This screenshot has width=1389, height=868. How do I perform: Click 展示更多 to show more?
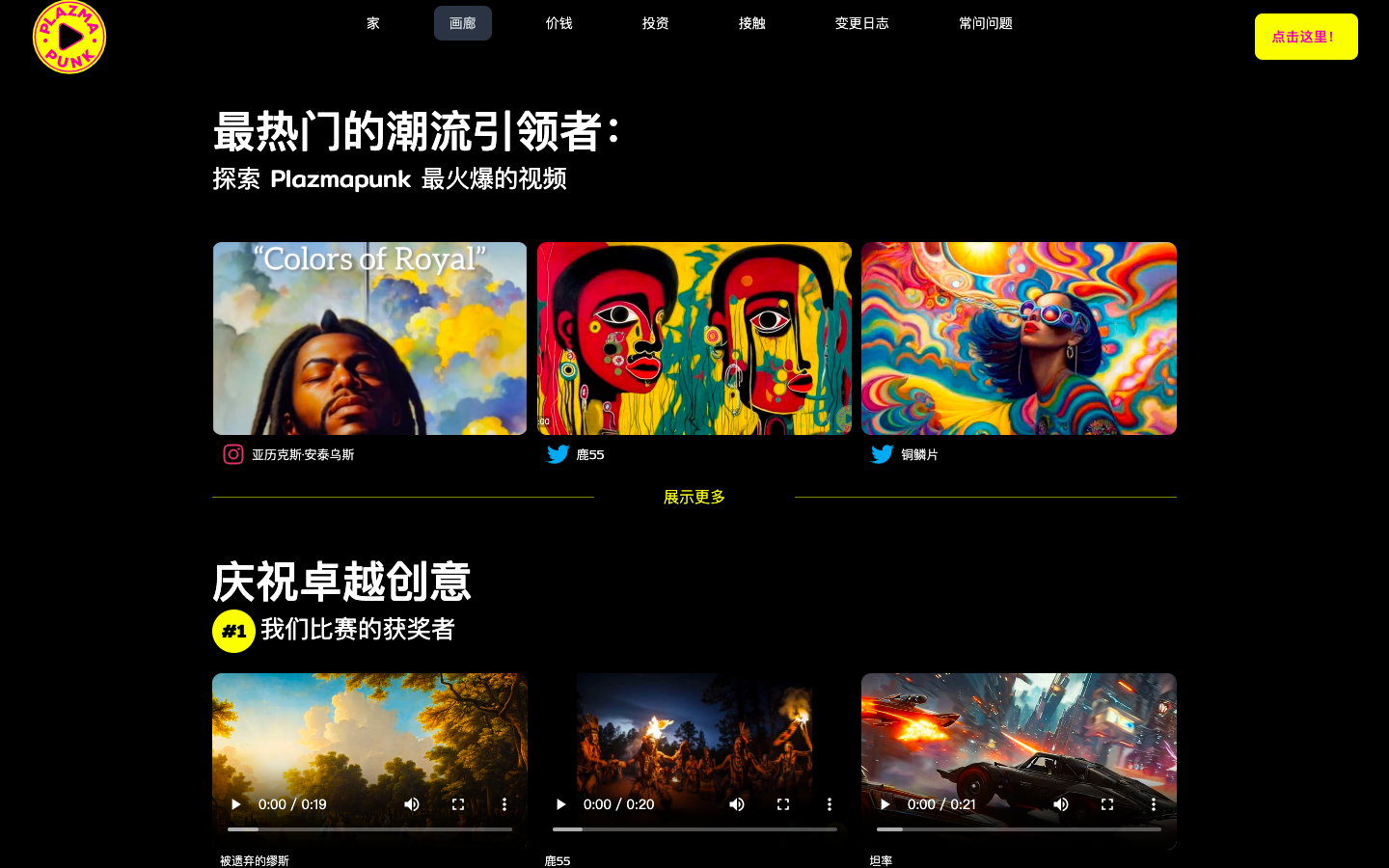pos(694,497)
